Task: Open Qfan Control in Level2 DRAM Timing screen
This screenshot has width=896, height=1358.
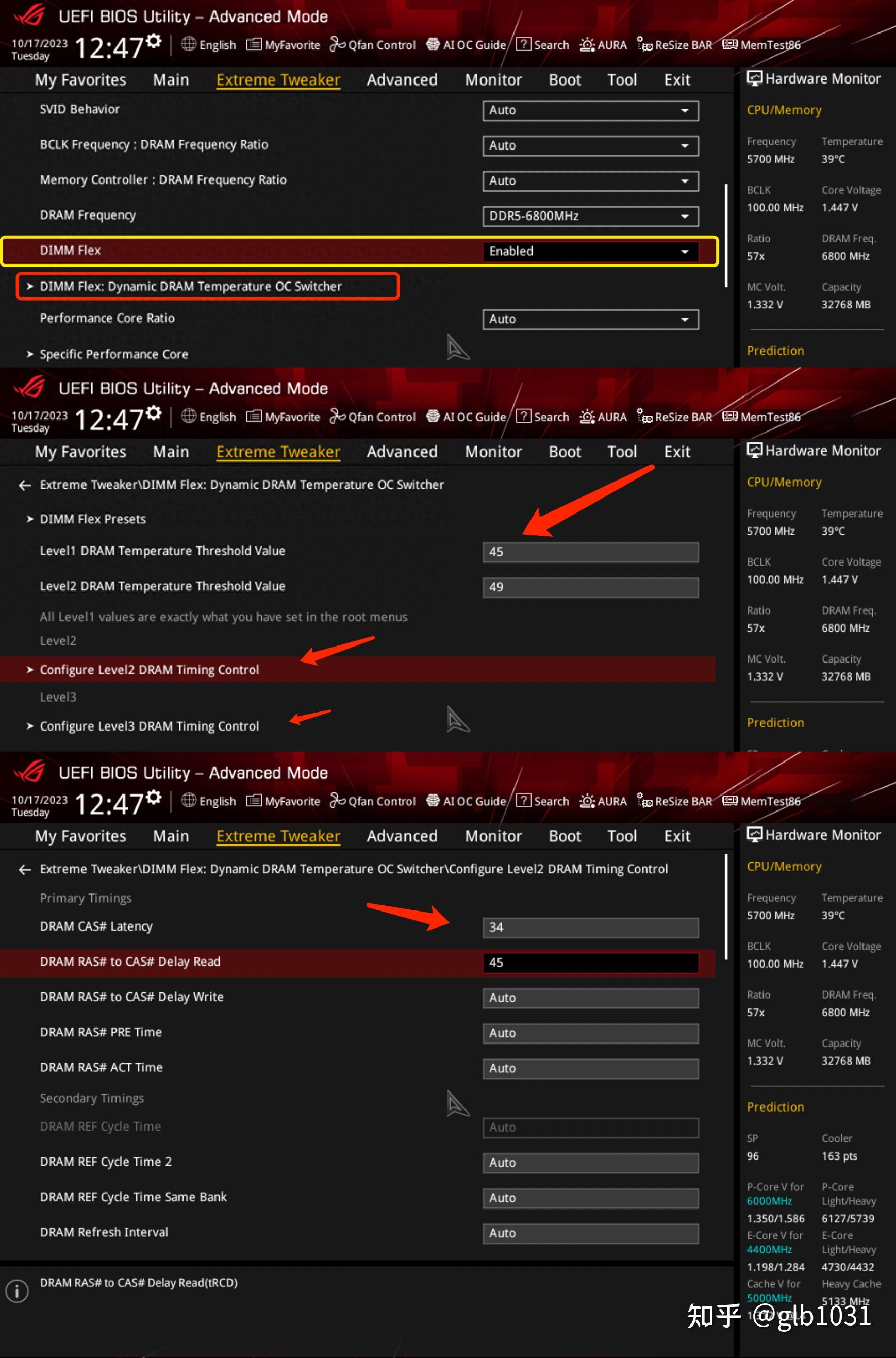Action: (373, 801)
